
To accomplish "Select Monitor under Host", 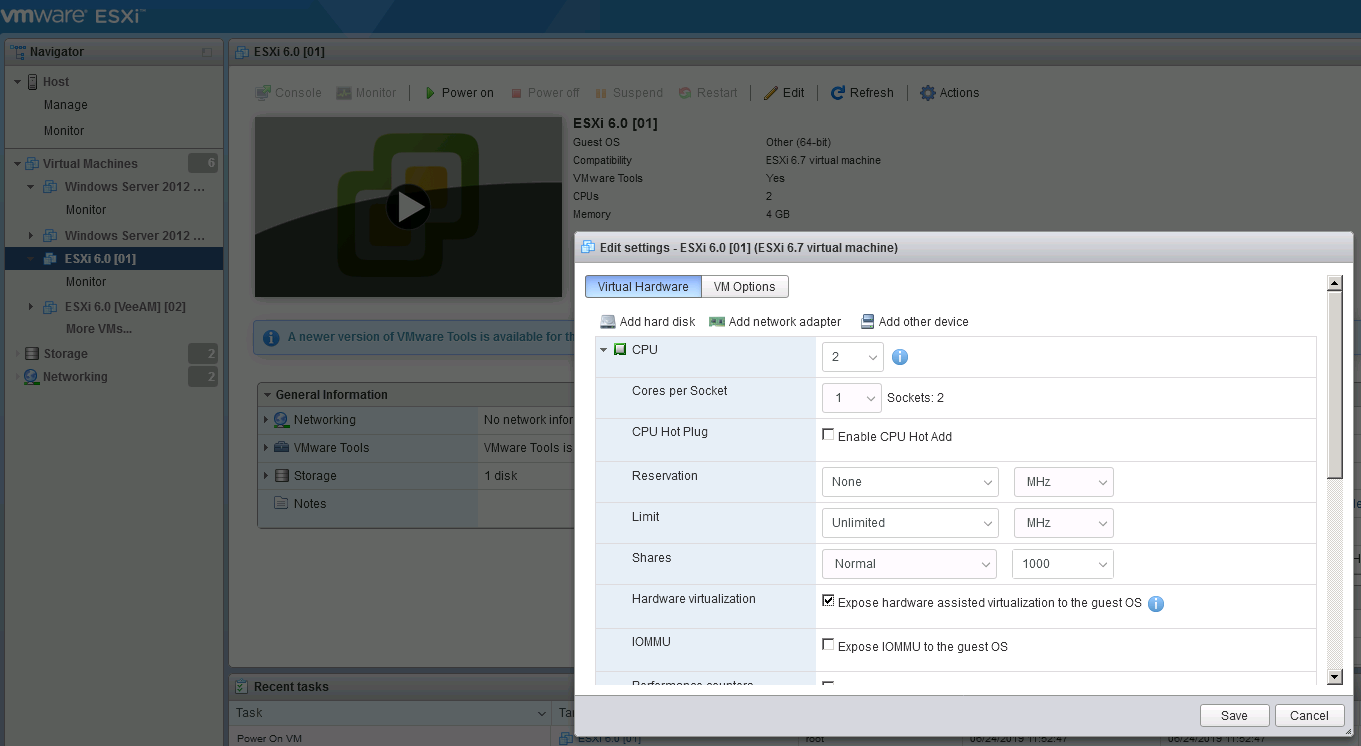I will (64, 131).
